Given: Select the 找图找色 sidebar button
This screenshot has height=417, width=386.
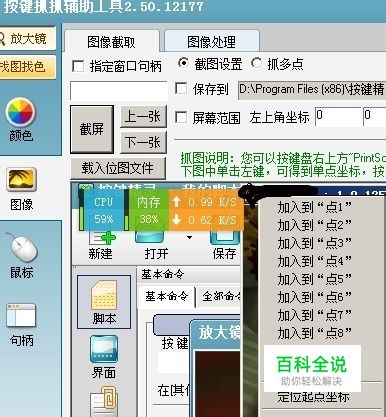Looking at the screenshot, I should click(27, 67).
